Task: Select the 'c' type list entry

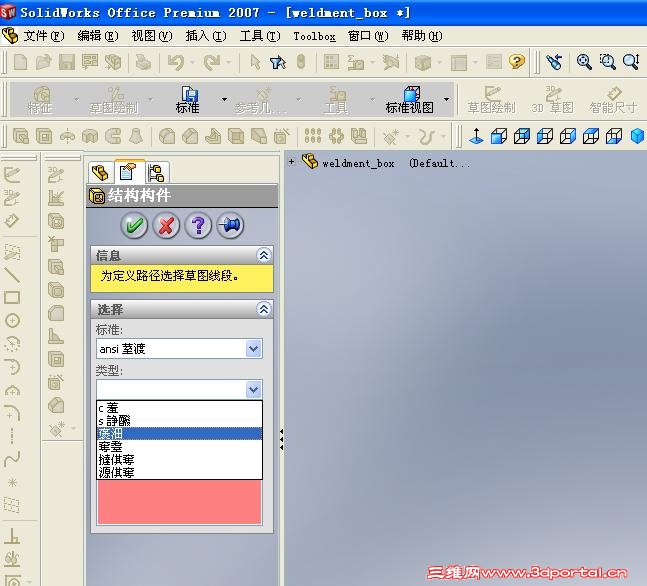Action: click(179, 408)
